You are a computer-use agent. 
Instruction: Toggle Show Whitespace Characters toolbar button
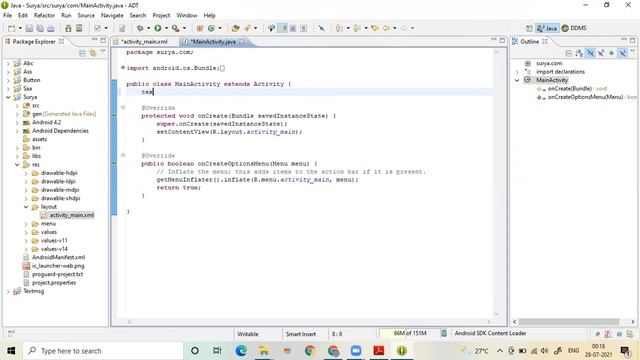tap(303, 28)
